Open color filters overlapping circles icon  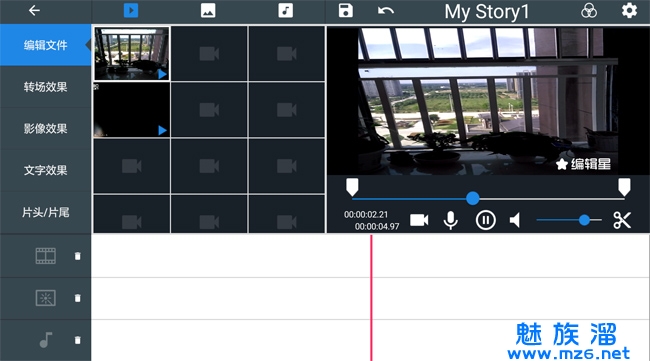click(x=589, y=11)
